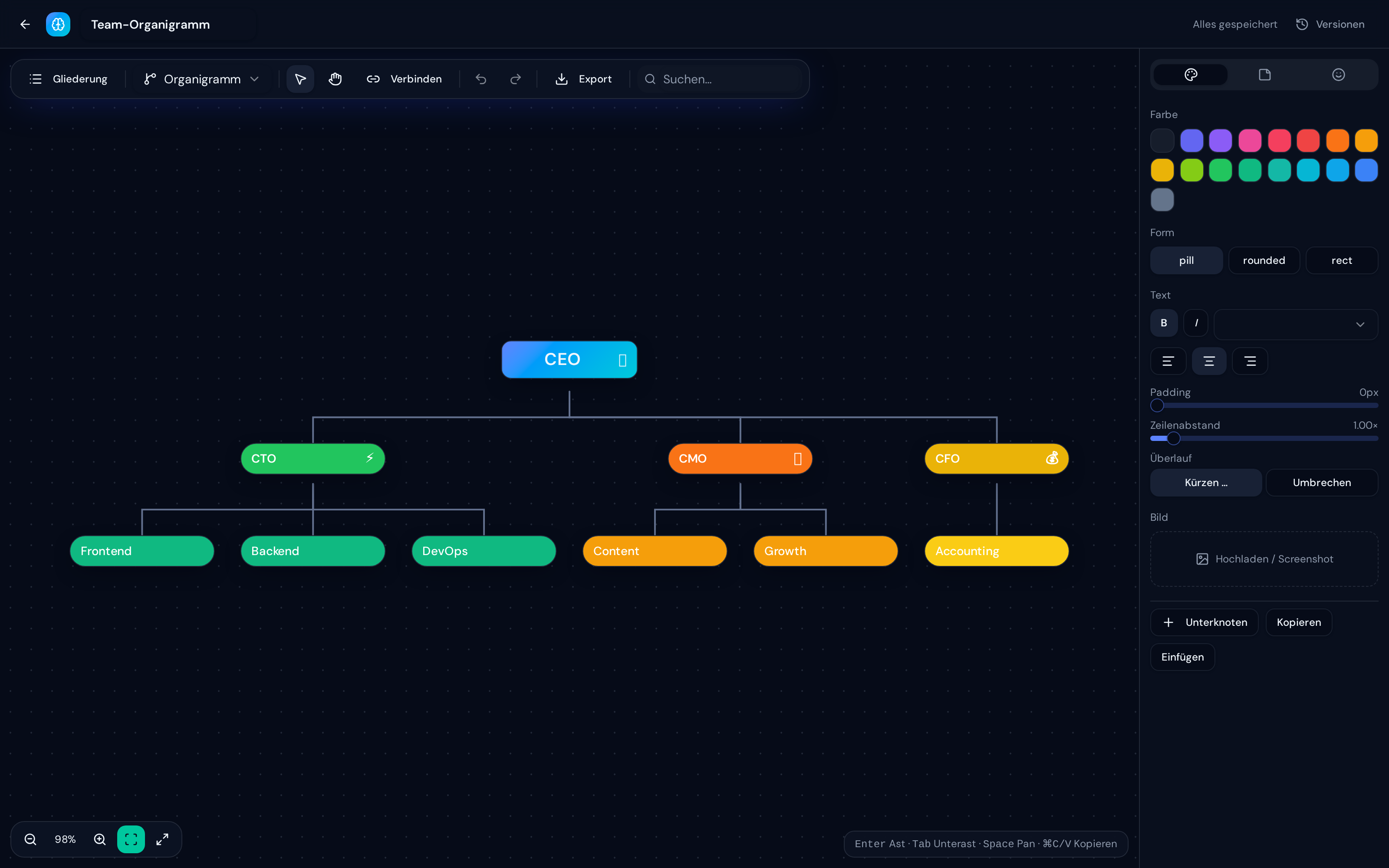Select the pointer selection tool
Screen dimensions: 1389x868
300,79
